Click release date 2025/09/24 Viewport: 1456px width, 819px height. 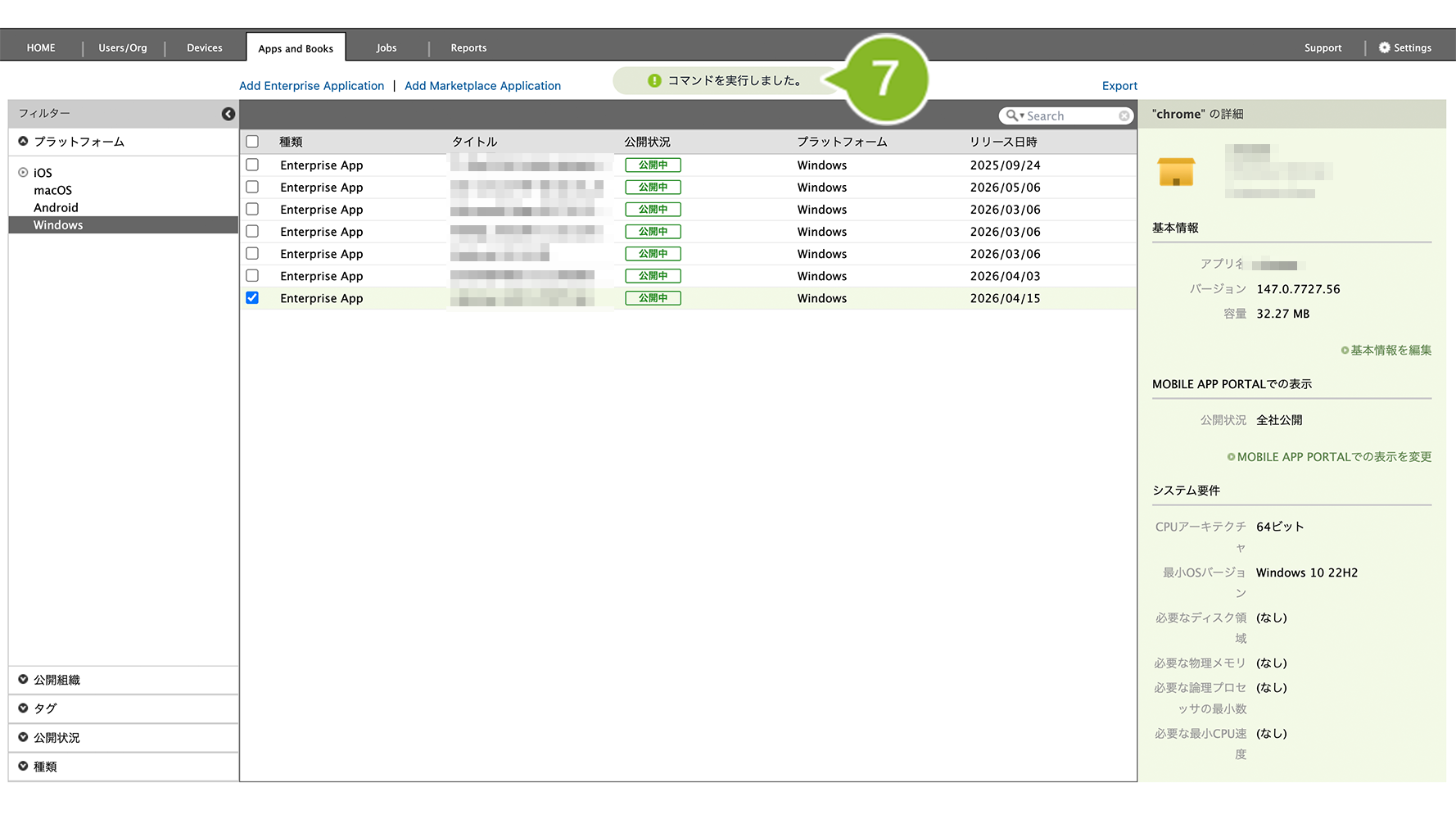[1005, 165]
